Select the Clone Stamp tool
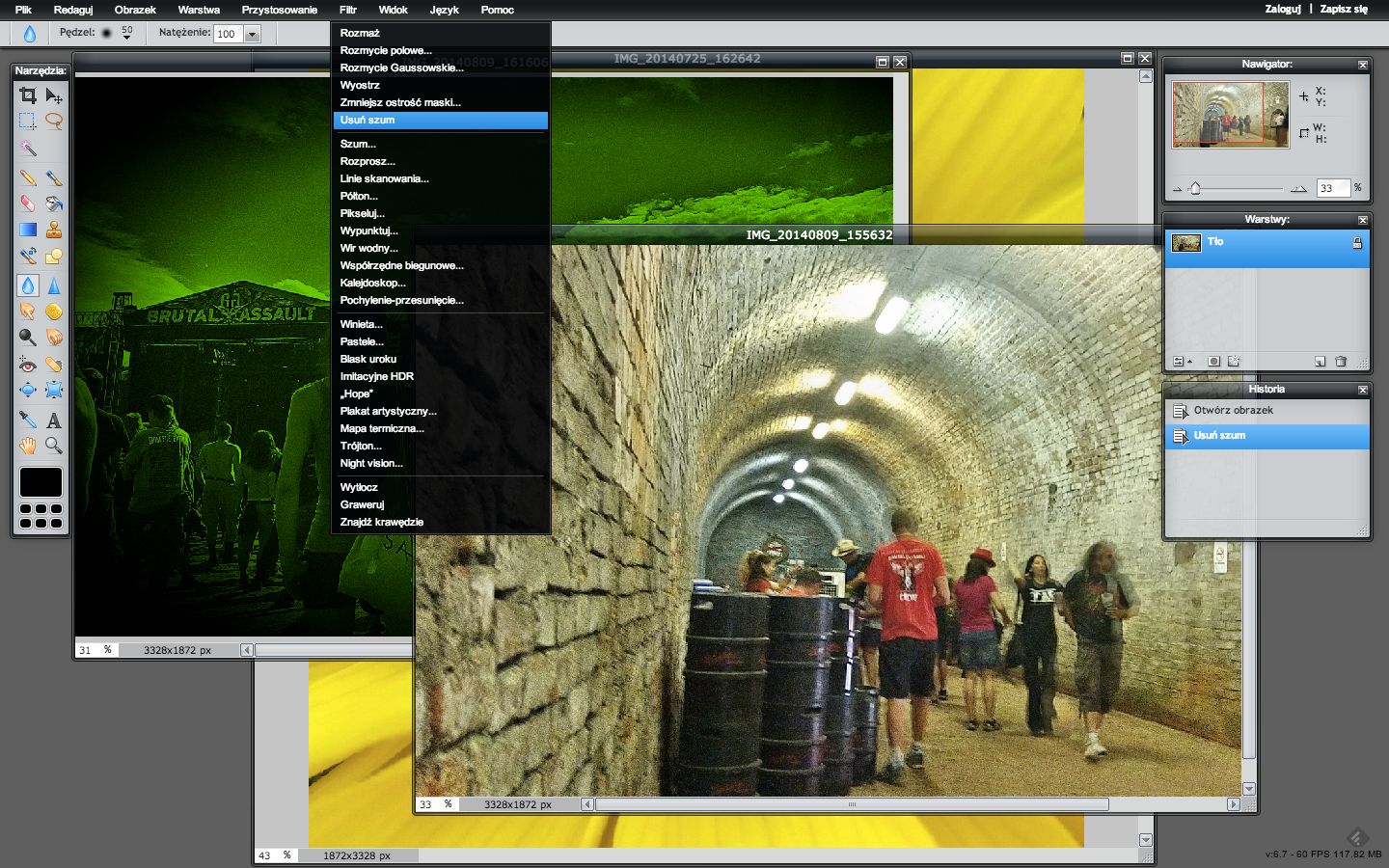The width and height of the screenshot is (1389, 868). click(54, 230)
